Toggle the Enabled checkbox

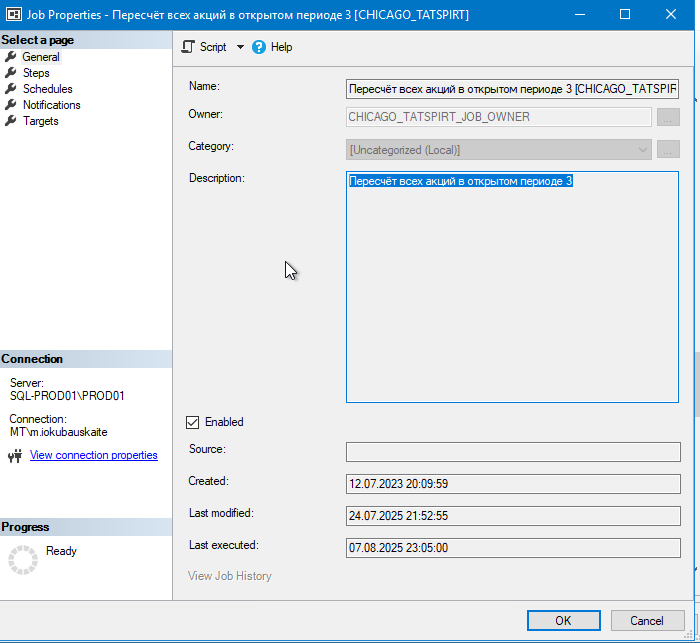(x=192, y=422)
